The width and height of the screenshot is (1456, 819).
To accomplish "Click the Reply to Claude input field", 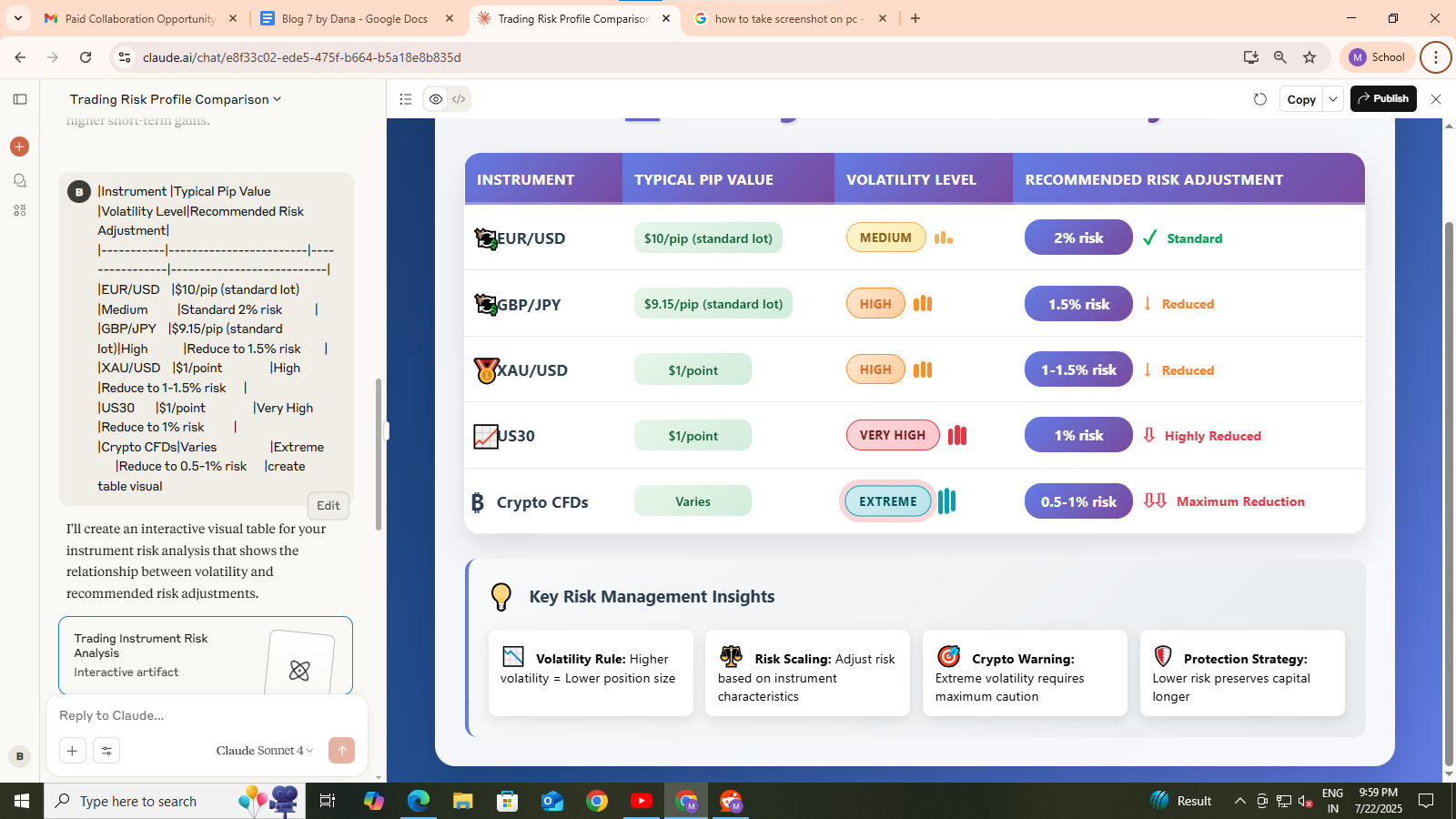I will [206, 715].
